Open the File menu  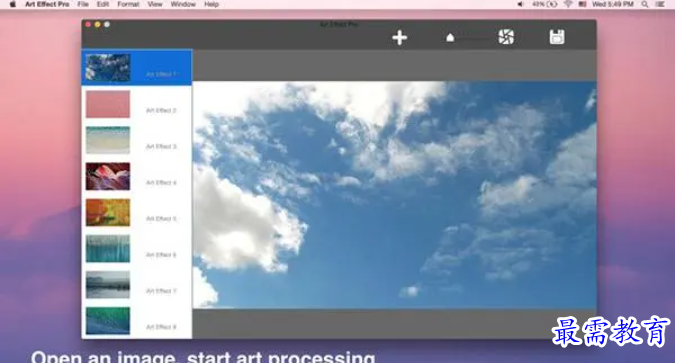[x=83, y=4]
